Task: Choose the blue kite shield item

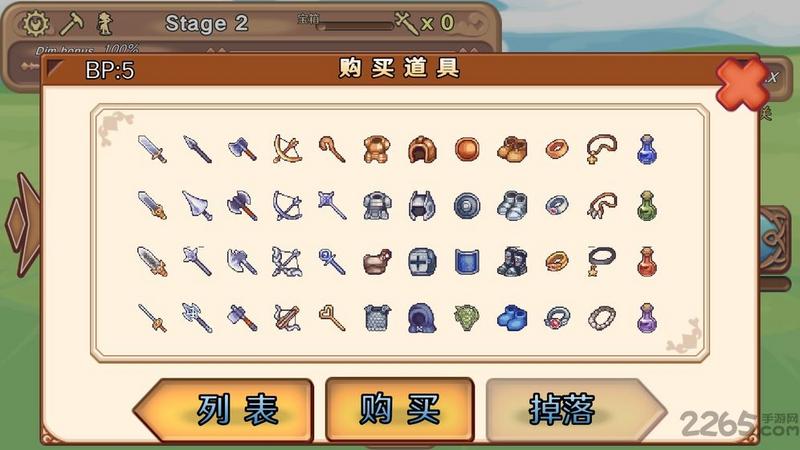Action: pyautogui.click(x=467, y=262)
